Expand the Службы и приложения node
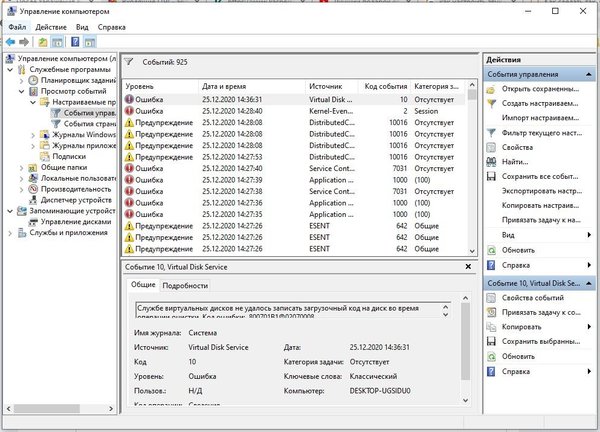 click(9, 233)
